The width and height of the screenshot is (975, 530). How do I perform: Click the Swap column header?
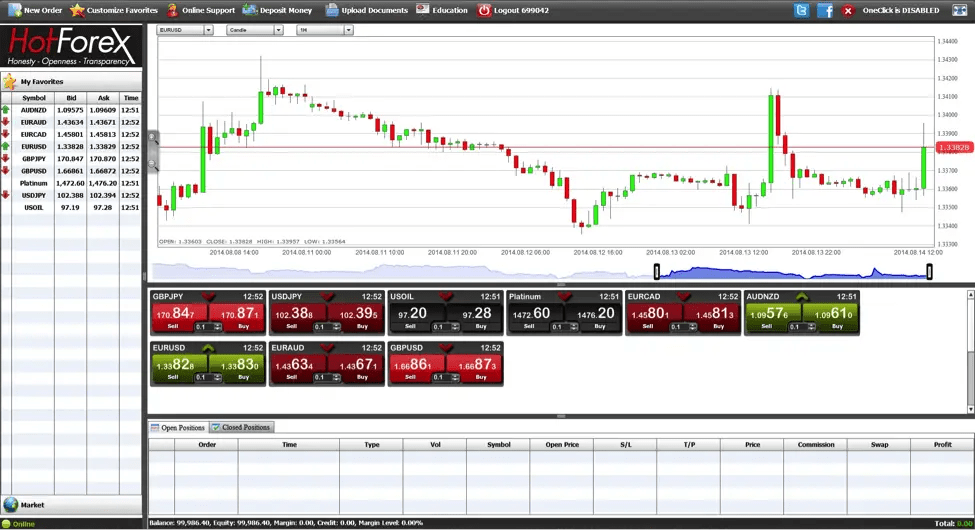pyautogui.click(x=879, y=445)
